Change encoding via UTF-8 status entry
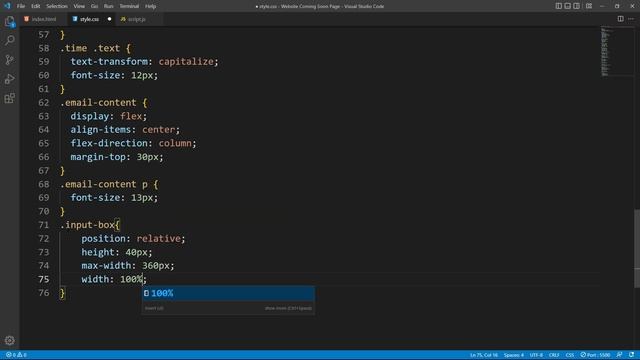Viewport: 640px width, 360px height. [536, 355]
